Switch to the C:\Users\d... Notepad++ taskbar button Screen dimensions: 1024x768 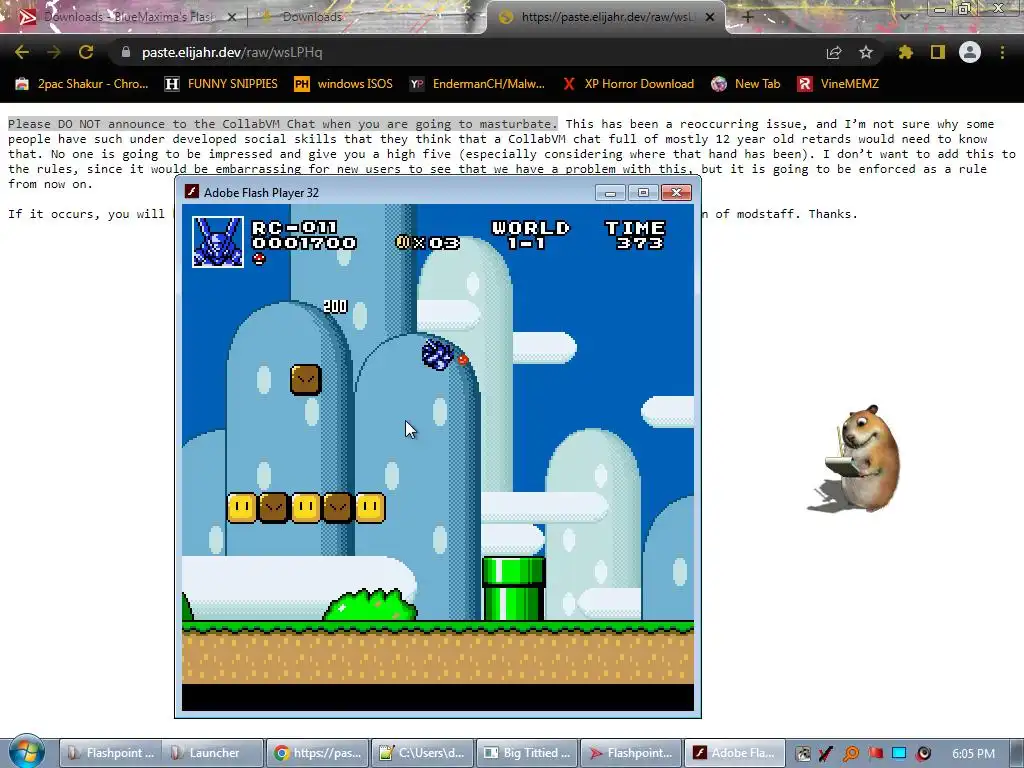tap(423, 753)
